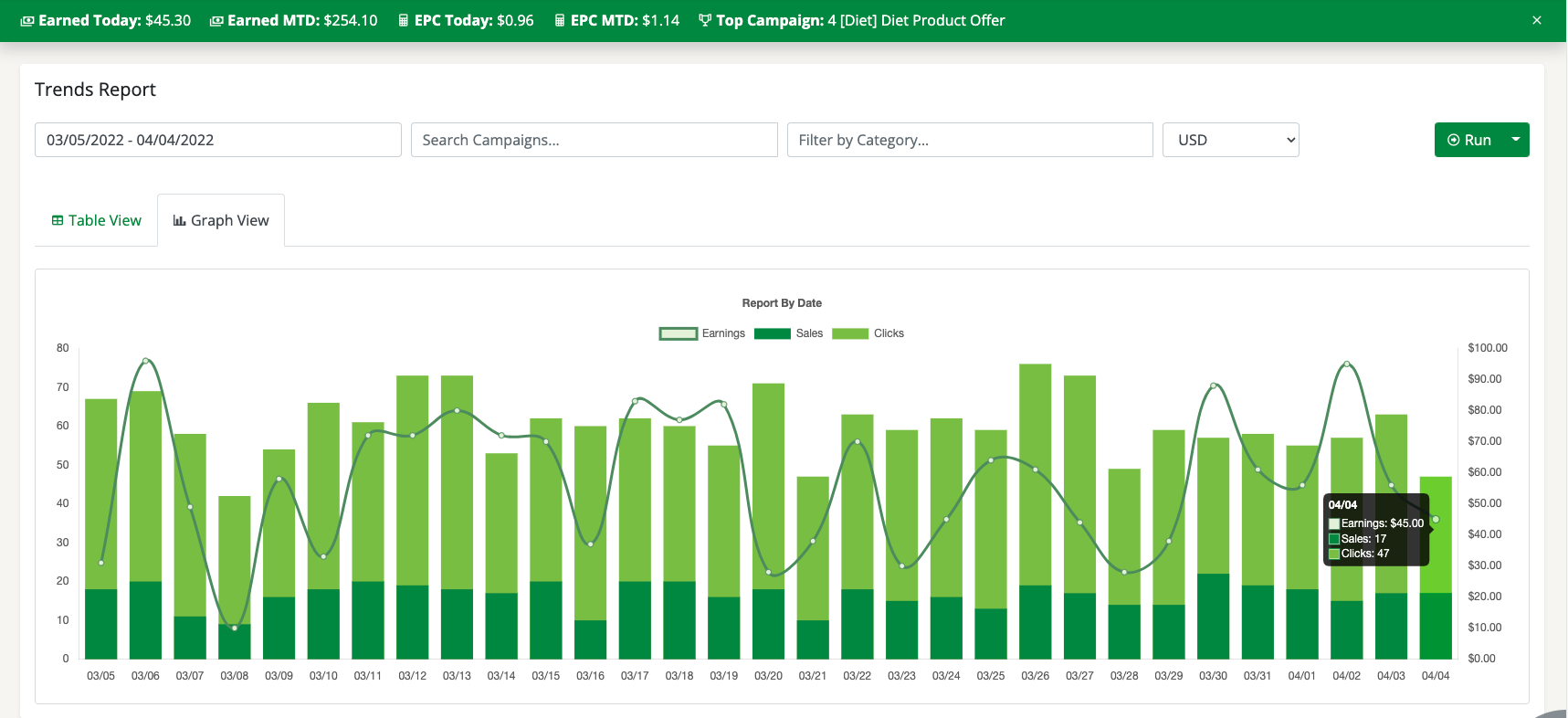Click the EPC MTD calculator icon

click(x=560, y=21)
